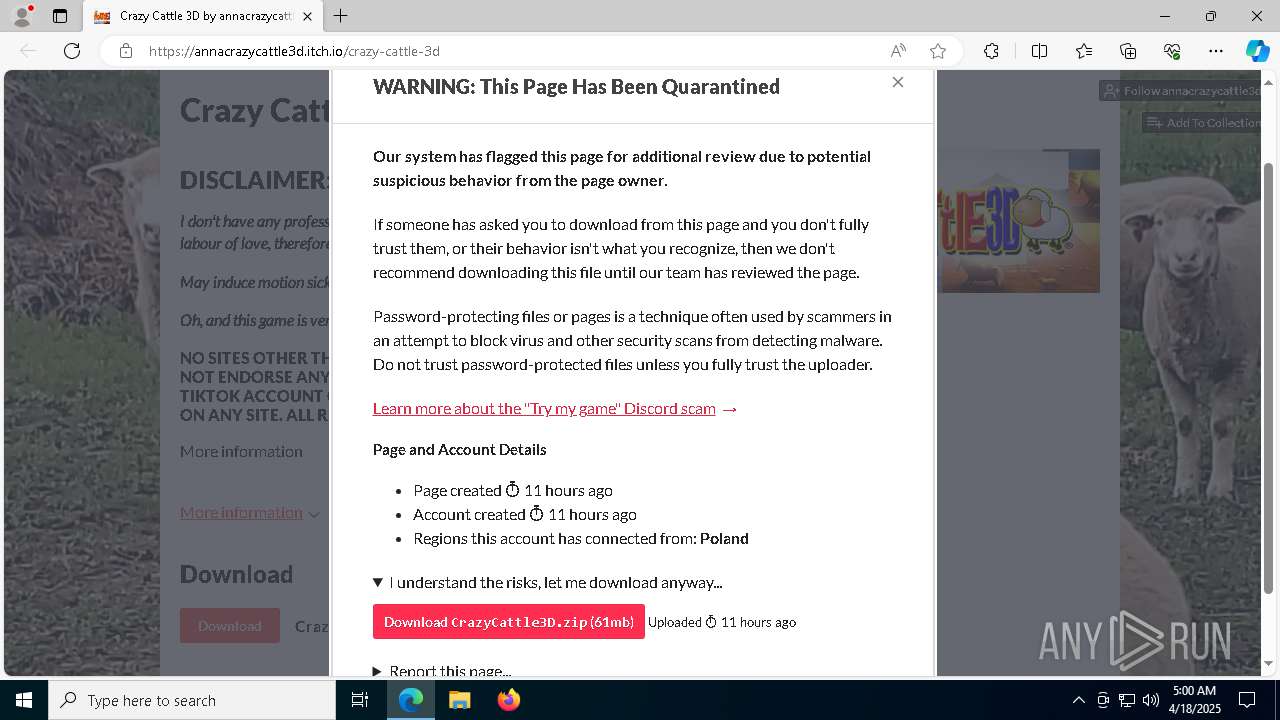Open the Windows Start menu
The height and width of the screenshot is (720, 1280).
pyautogui.click(x=24, y=700)
